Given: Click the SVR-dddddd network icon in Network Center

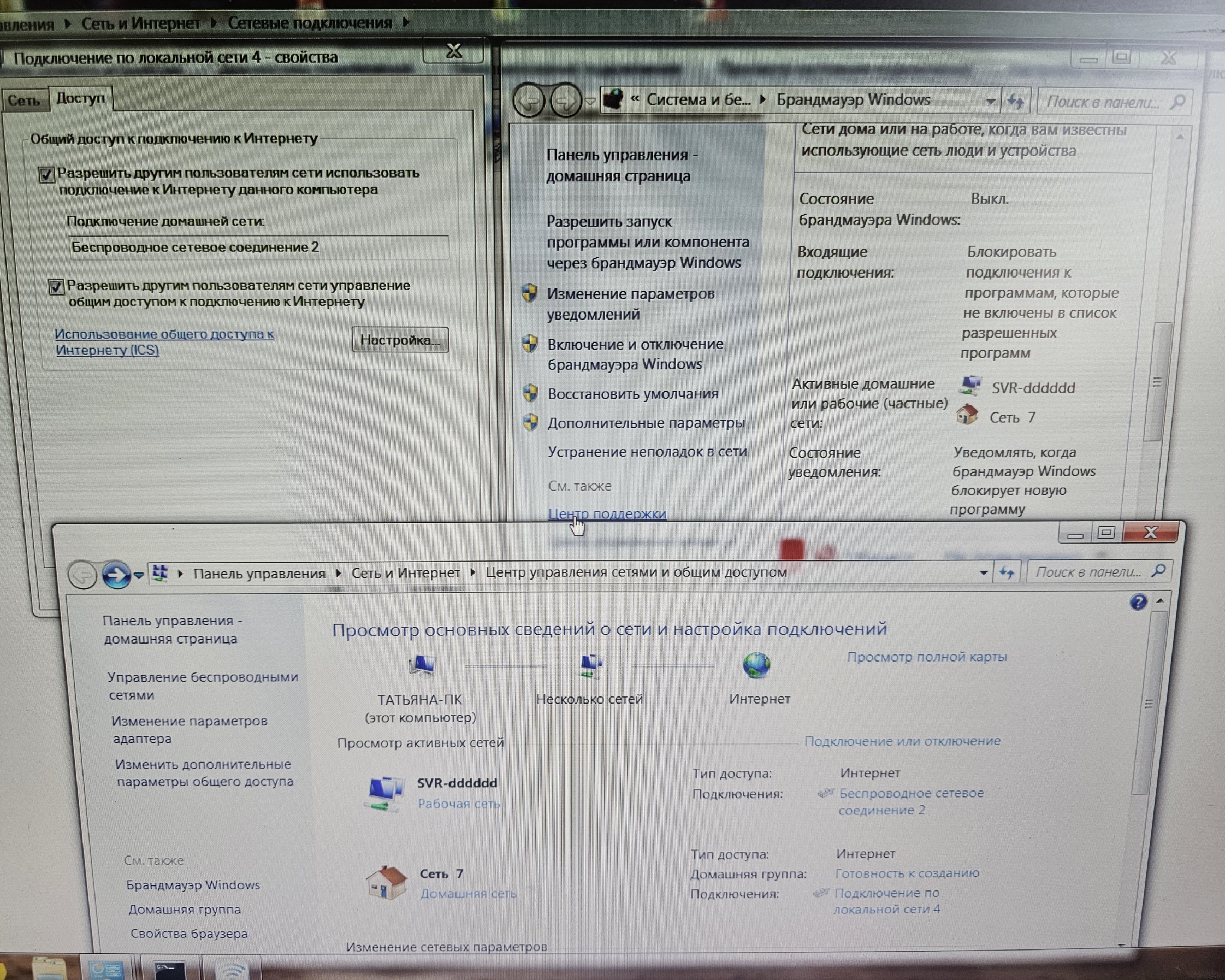Looking at the screenshot, I should tap(384, 793).
